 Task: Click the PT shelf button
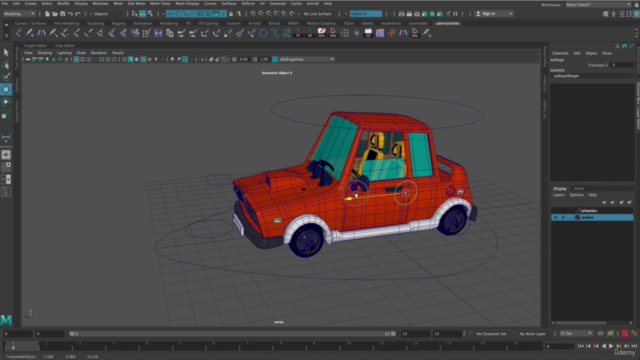coord(298,33)
